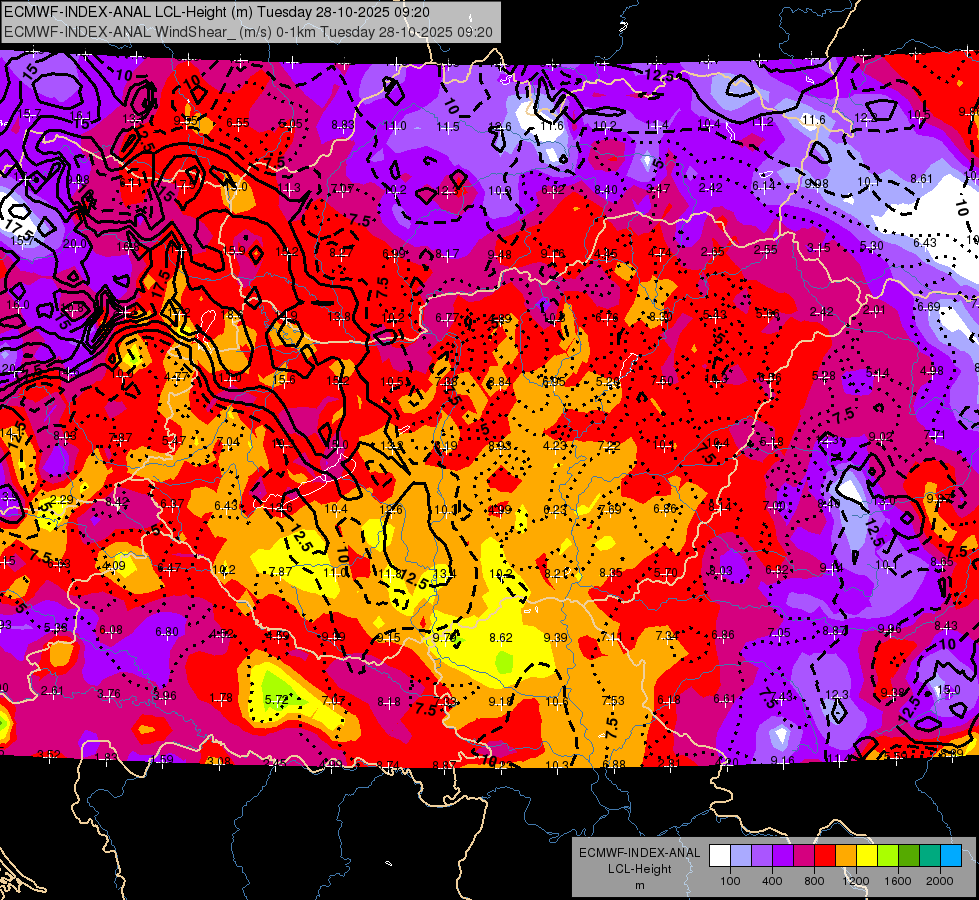Click the grid value '5.72'
Image resolution: width=979 pixels, height=900 pixels.
(x=276, y=700)
